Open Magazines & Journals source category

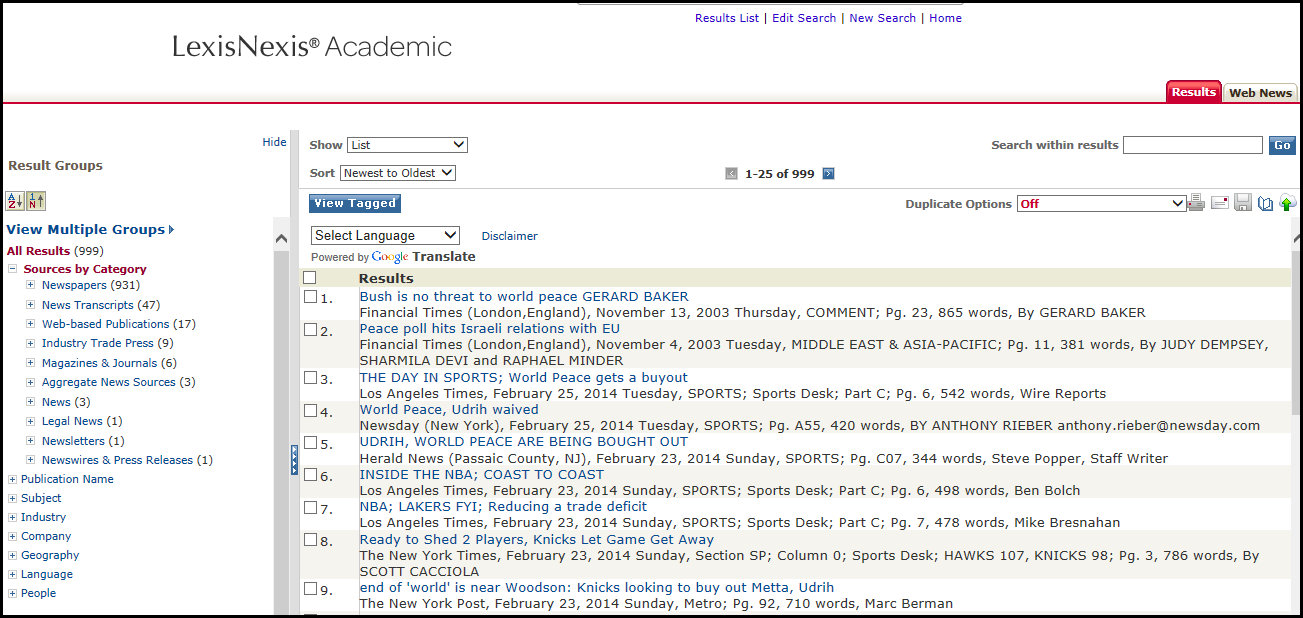pyautogui.click(x=99, y=363)
